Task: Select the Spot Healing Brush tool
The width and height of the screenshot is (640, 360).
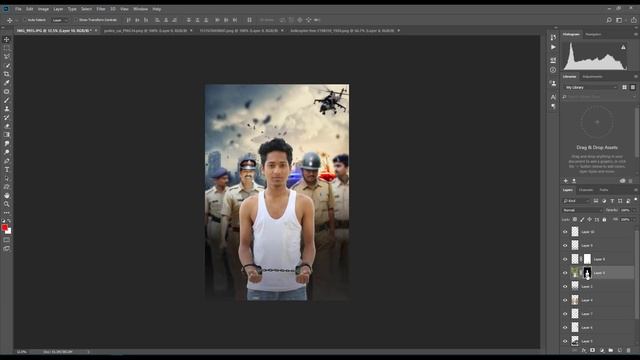Action: tap(7, 91)
